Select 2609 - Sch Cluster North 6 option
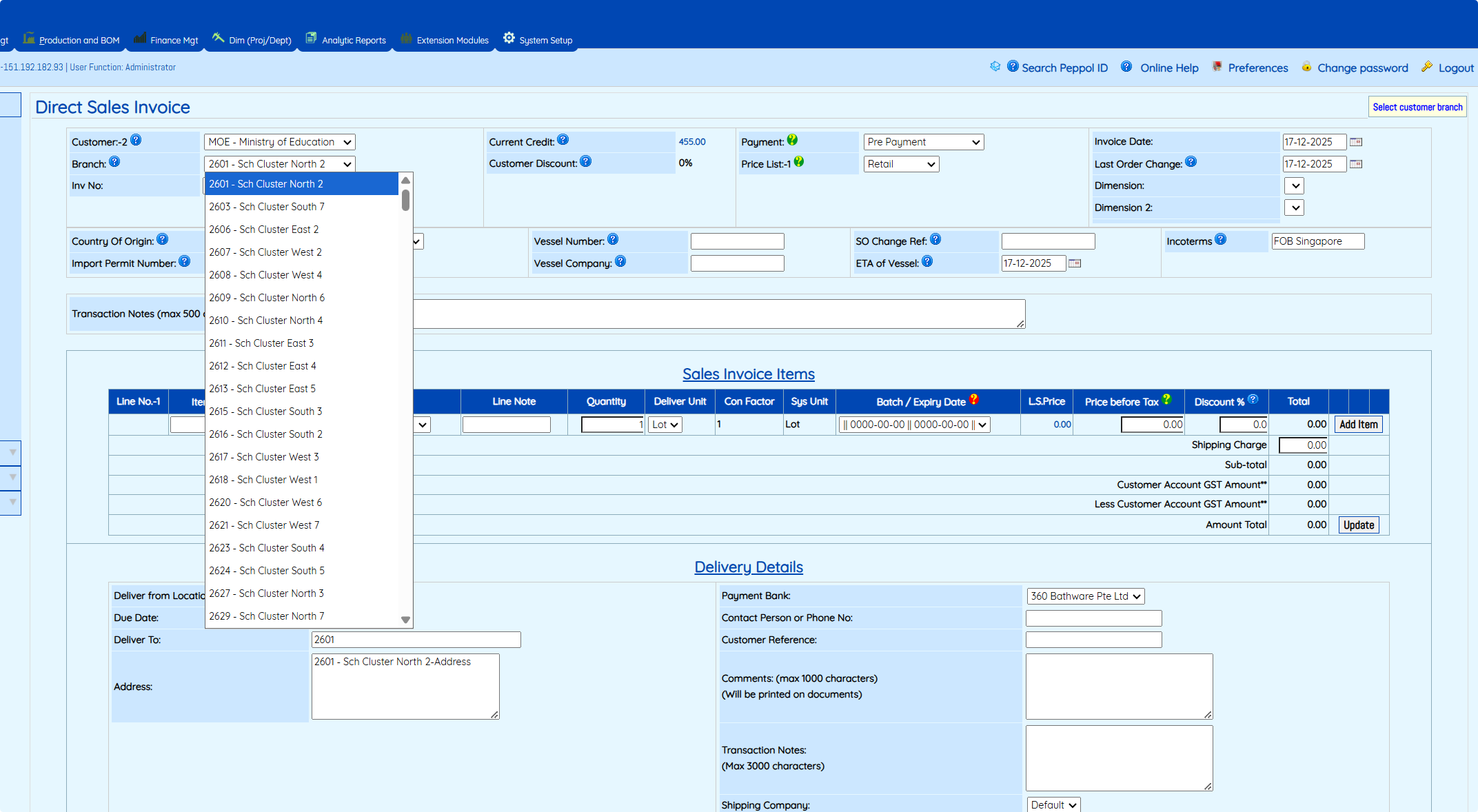This screenshot has width=1478, height=812. click(267, 298)
